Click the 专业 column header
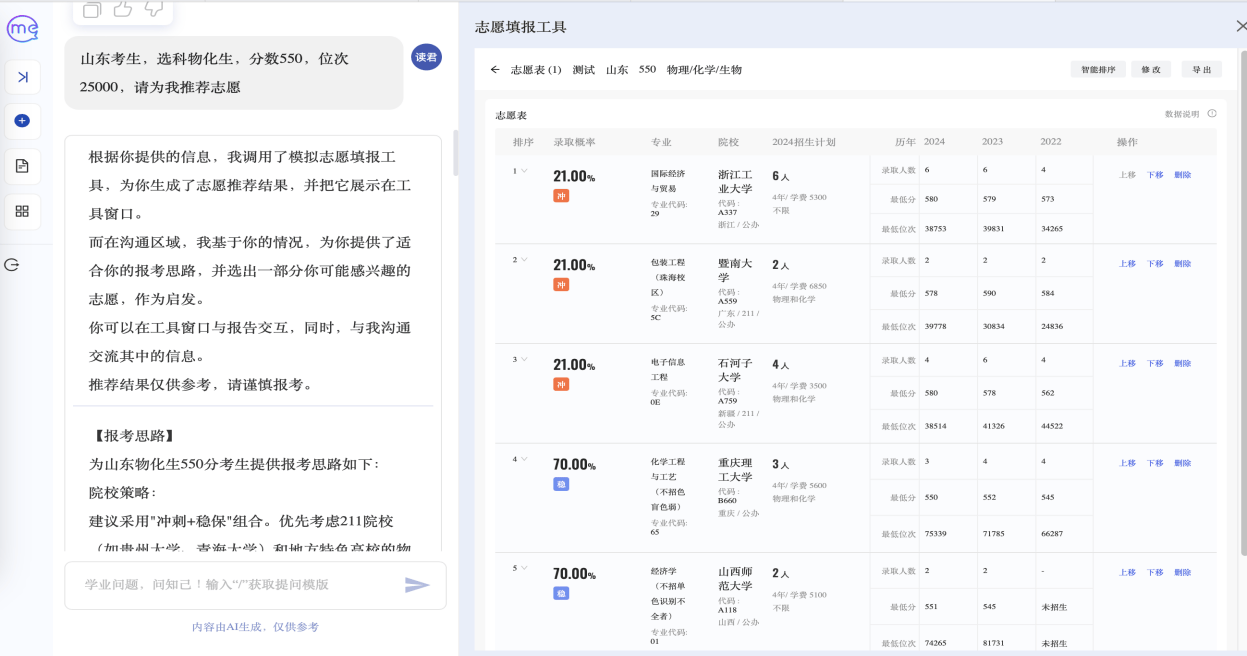The image size is (1247, 656). (661, 142)
